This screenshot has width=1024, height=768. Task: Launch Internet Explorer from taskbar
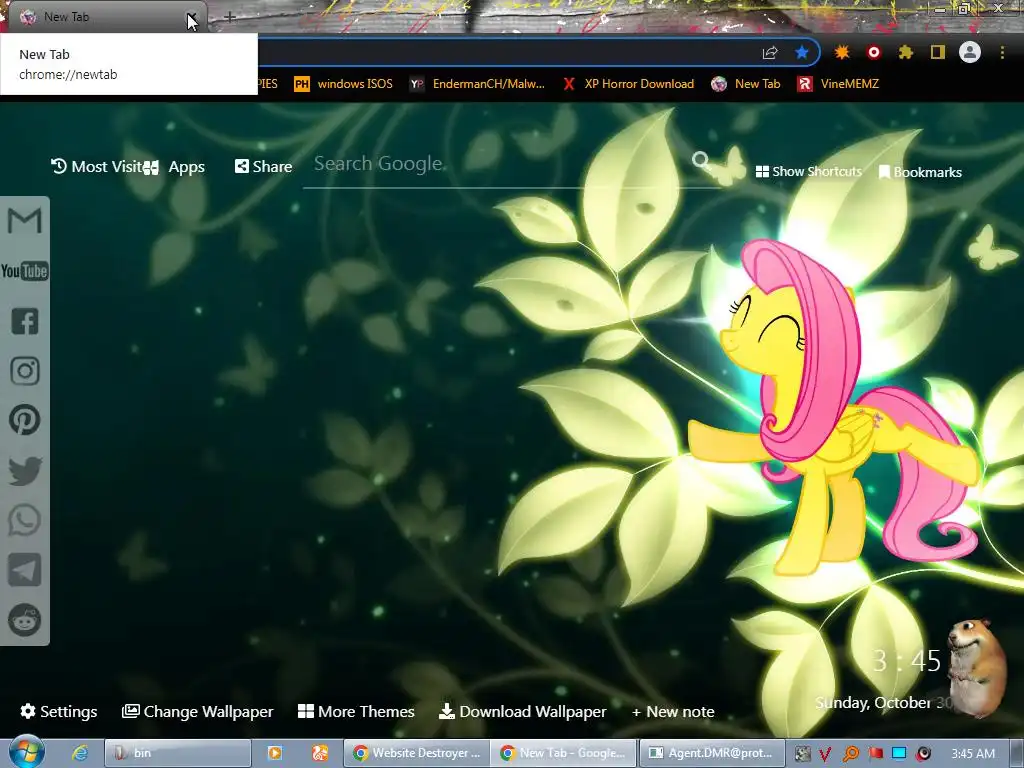pyautogui.click(x=80, y=753)
